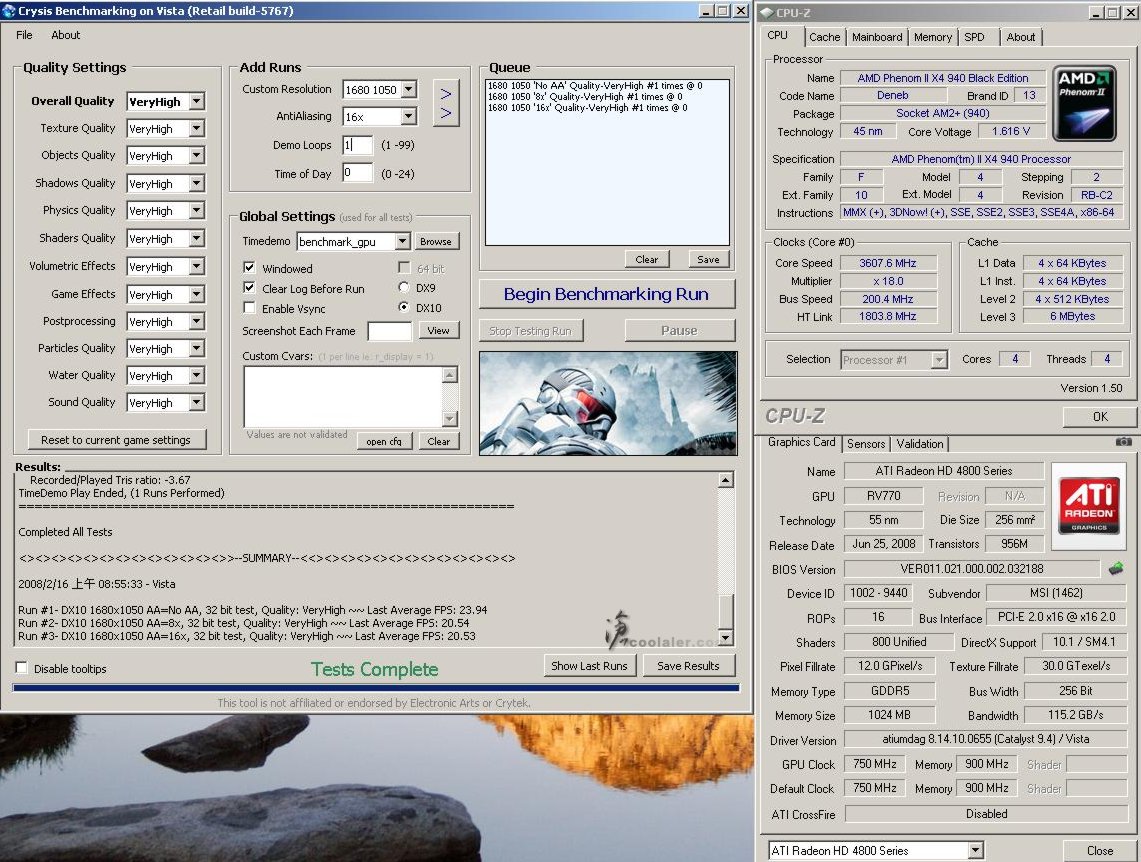The height and width of the screenshot is (862, 1141).
Task: Expand the Timedemo benchmark_gpu dropdown
Action: click(402, 242)
